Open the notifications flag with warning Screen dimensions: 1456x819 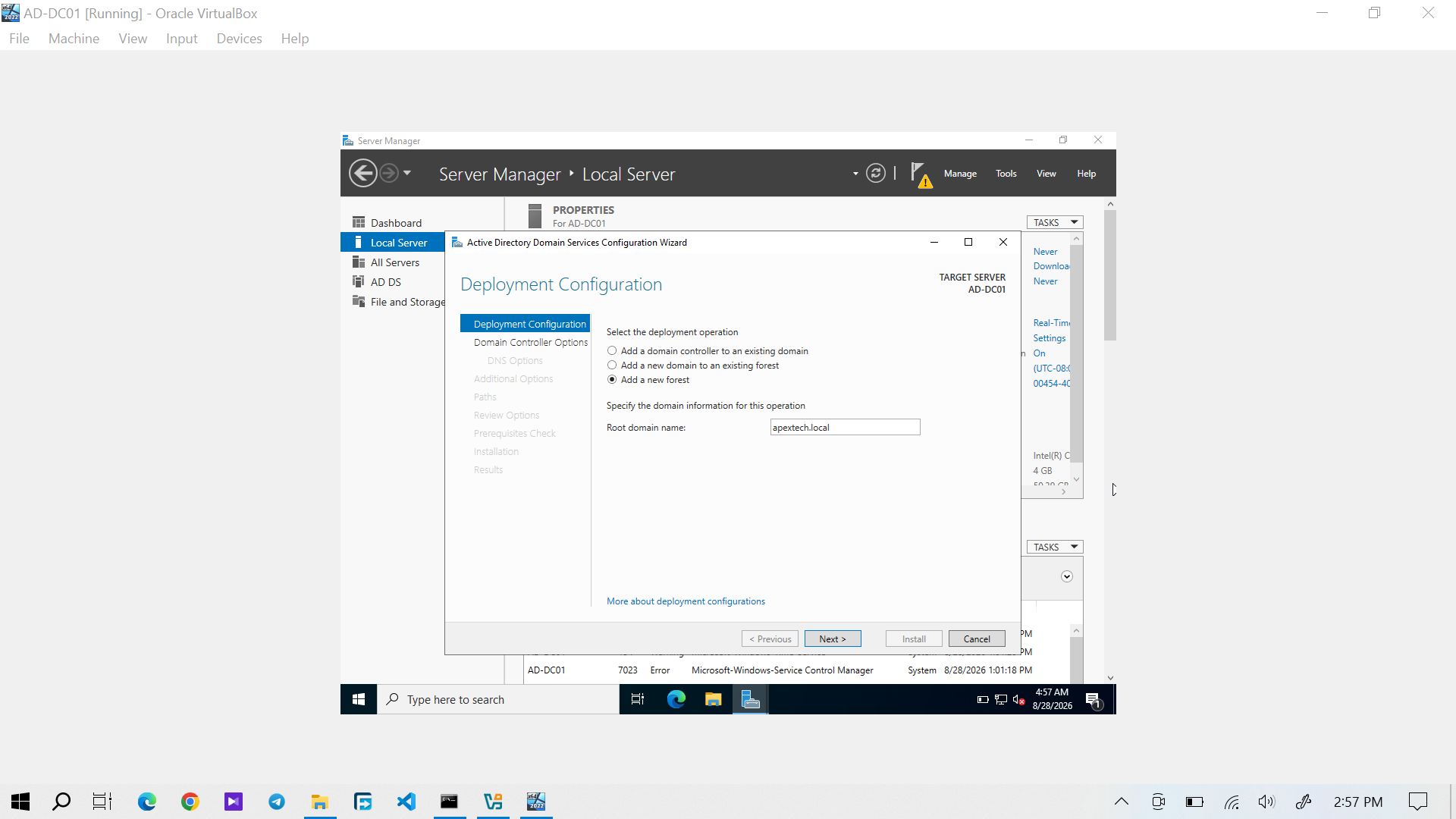click(x=921, y=174)
